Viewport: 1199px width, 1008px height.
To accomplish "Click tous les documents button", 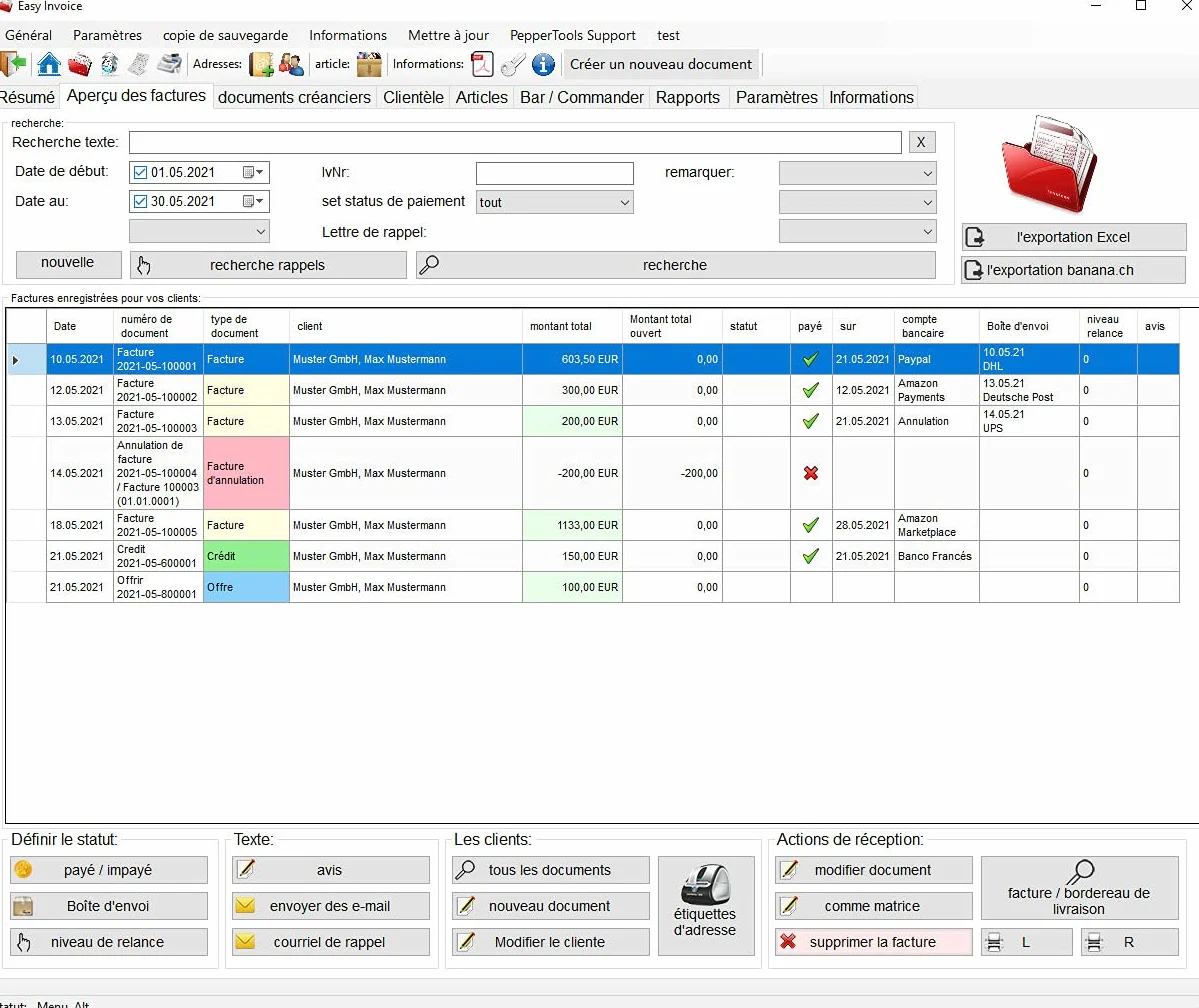I will 551,870.
